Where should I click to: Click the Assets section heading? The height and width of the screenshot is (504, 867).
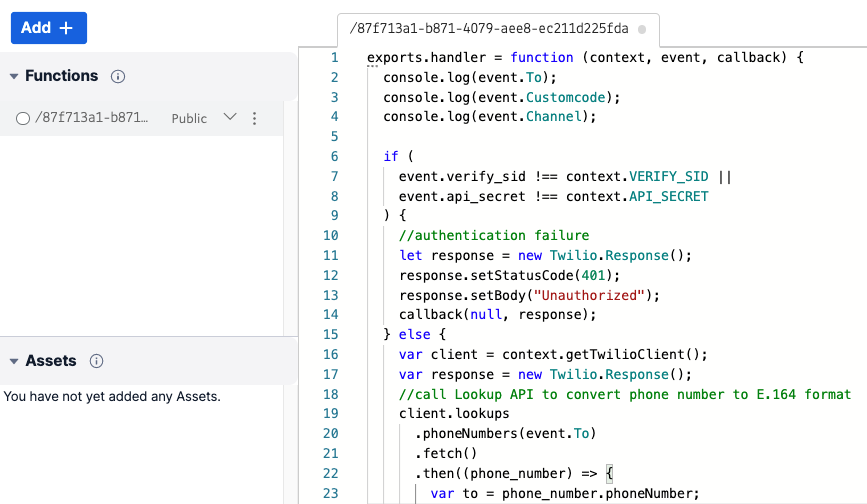tap(51, 361)
